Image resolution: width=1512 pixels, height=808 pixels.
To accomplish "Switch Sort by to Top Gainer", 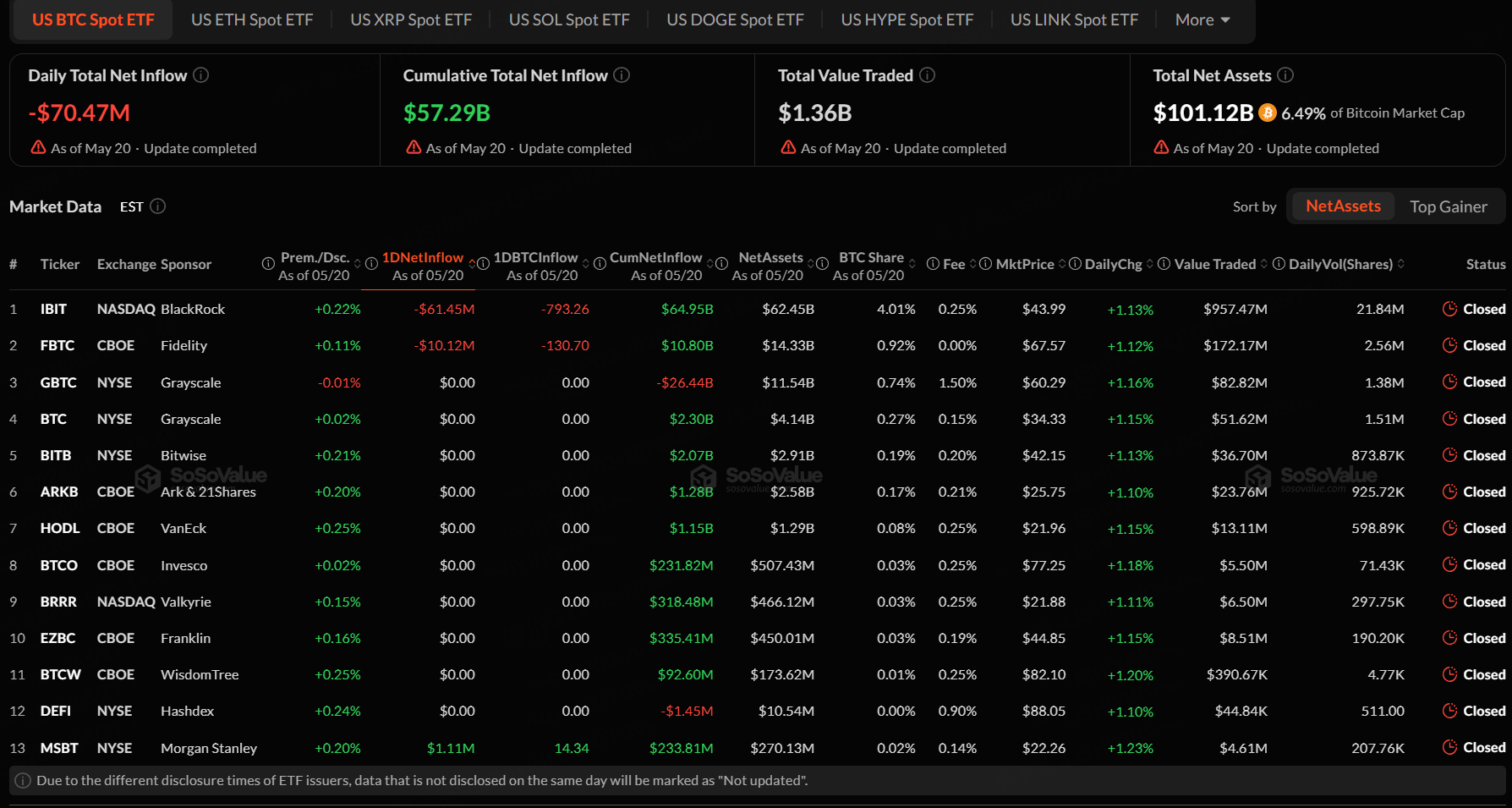I will click(x=1448, y=206).
